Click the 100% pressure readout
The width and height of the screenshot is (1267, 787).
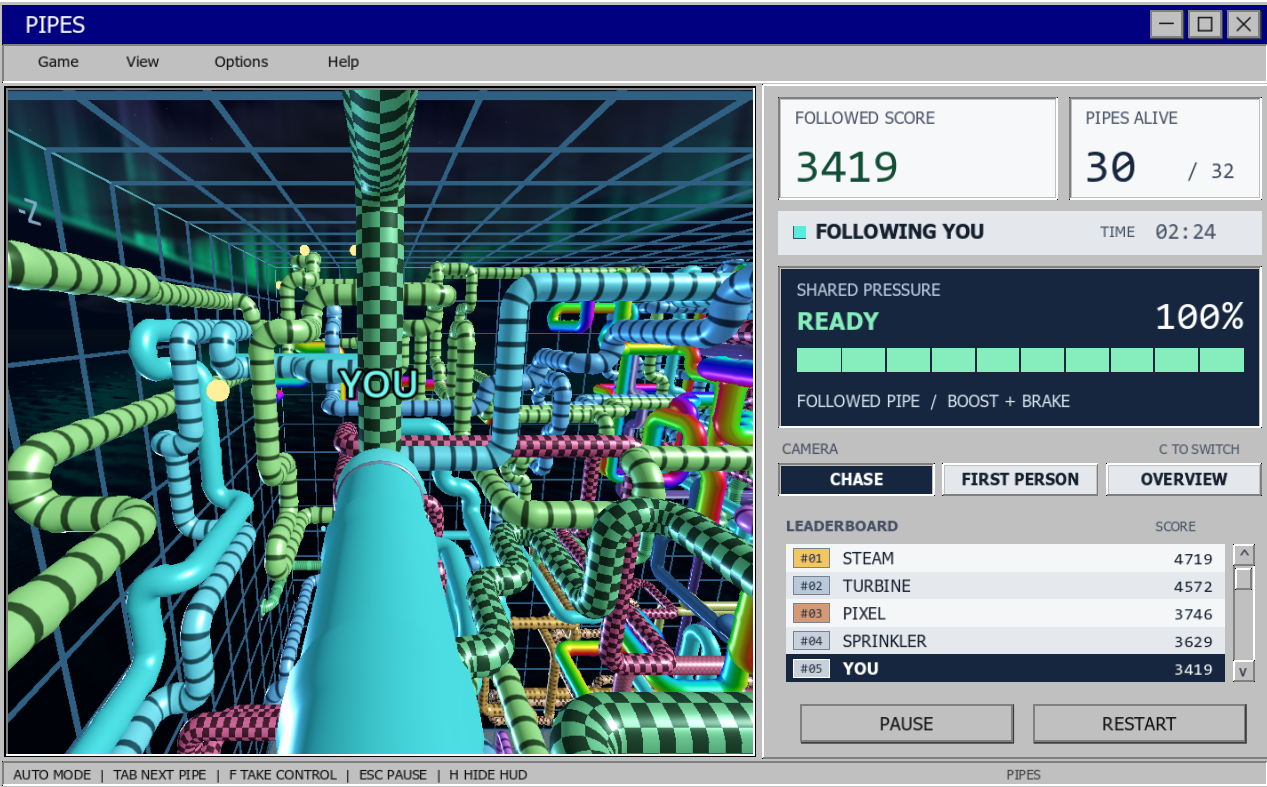point(1199,317)
